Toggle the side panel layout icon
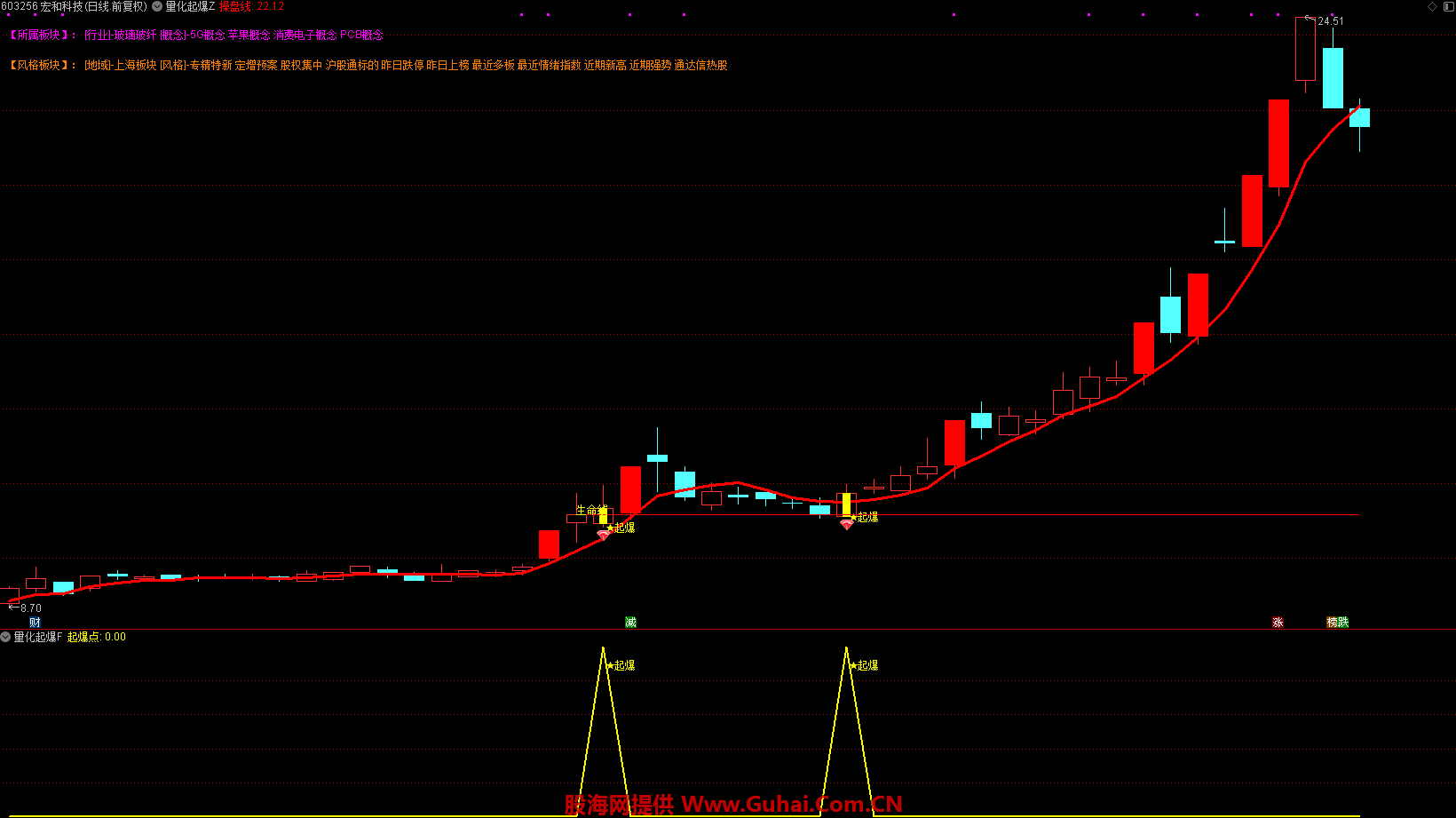Screen dimensions: 1456x818 [x=1448, y=6]
